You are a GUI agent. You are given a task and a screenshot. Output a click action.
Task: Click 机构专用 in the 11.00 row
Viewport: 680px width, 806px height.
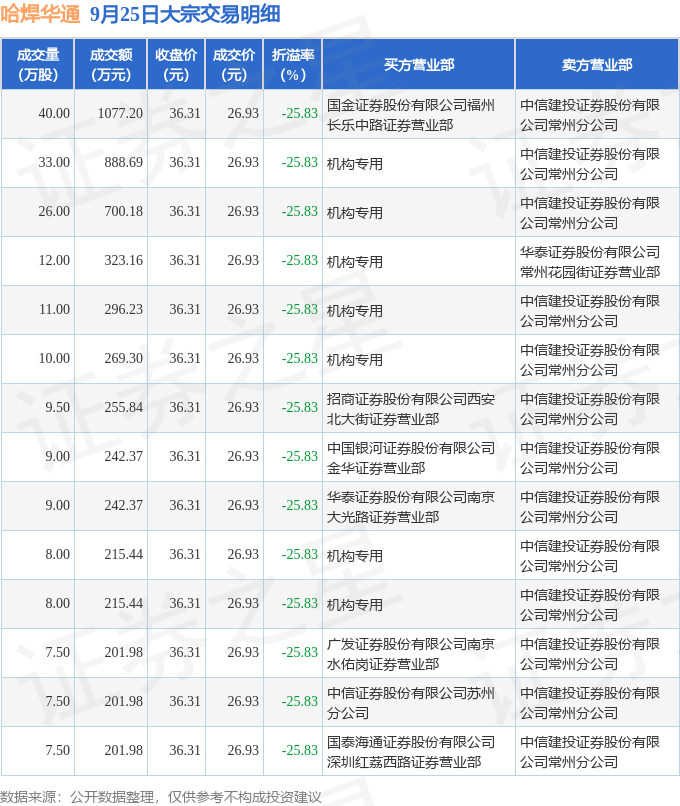[x=355, y=311]
